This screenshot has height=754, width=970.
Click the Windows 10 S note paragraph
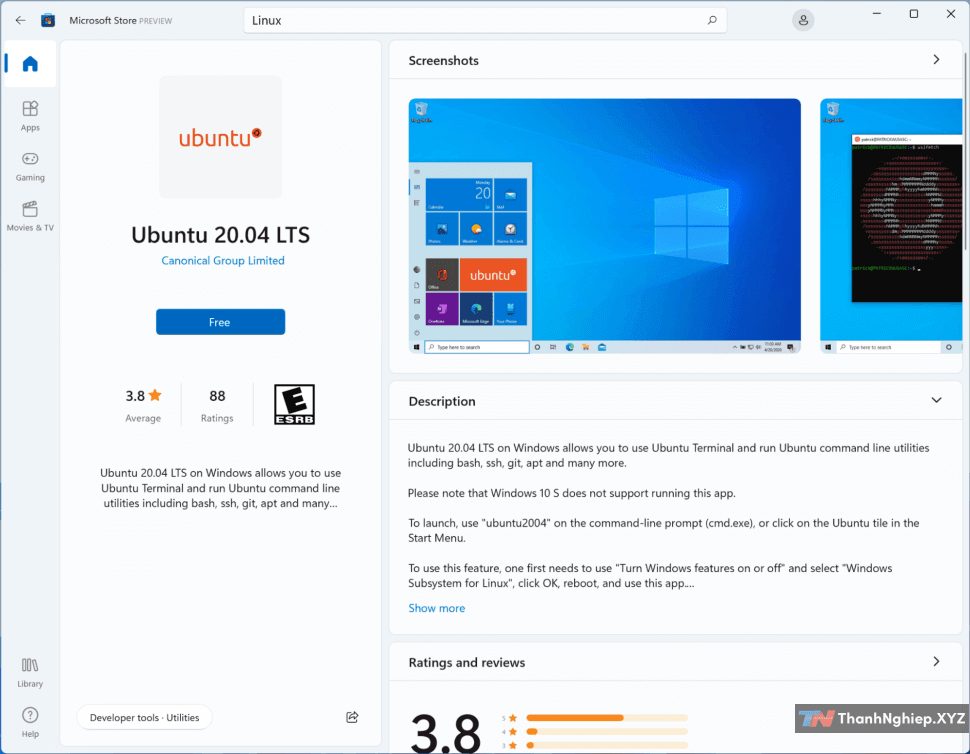pyautogui.click(x=572, y=493)
